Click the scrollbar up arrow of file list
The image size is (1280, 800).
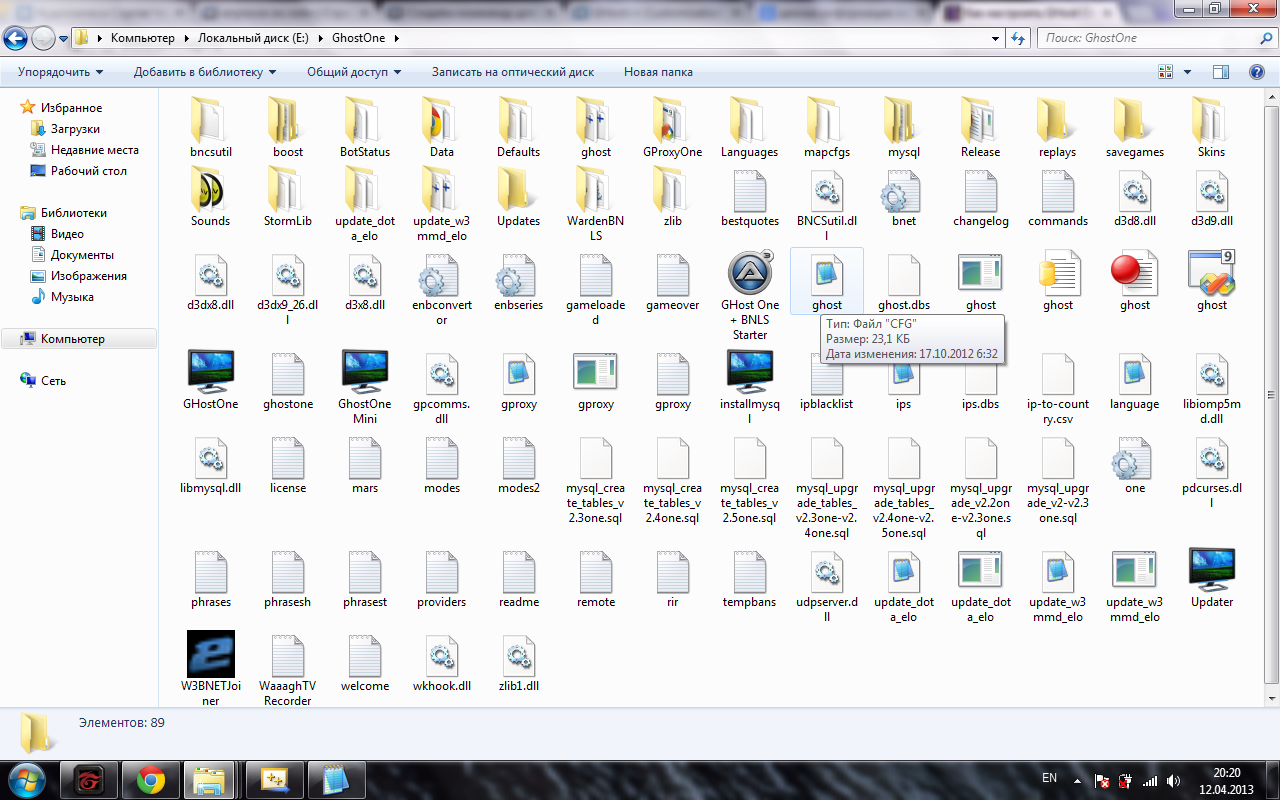(1271, 97)
